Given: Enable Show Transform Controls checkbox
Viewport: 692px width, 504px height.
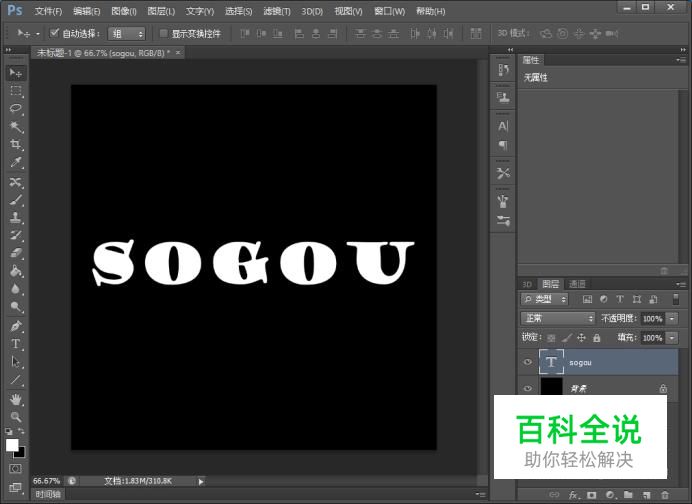Looking at the screenshot, I should pyautogui.click(x=164, y=33).
